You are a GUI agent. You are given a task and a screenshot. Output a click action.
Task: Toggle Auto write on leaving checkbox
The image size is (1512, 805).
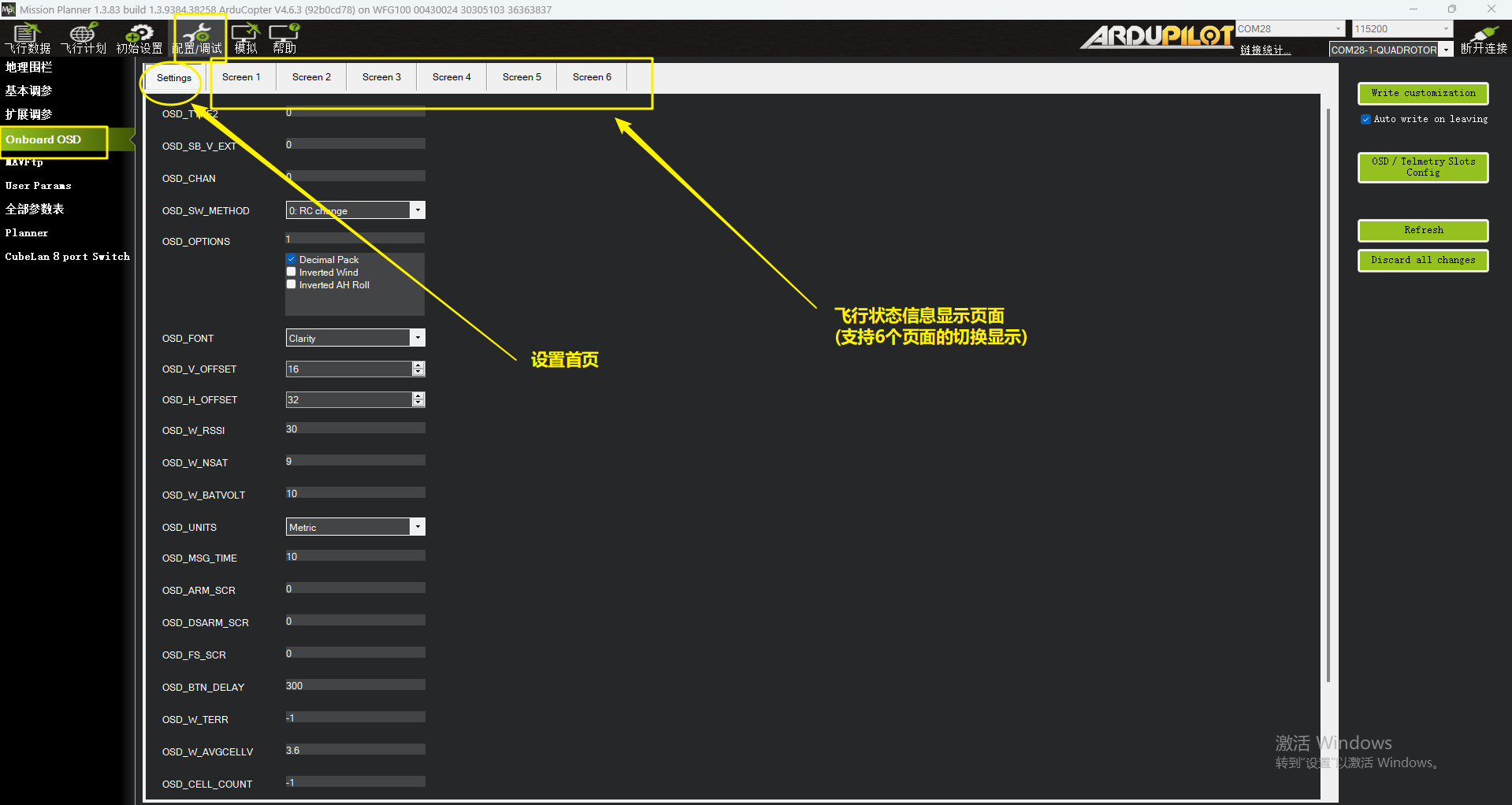pyautogui.click(x=1365, y=119)
